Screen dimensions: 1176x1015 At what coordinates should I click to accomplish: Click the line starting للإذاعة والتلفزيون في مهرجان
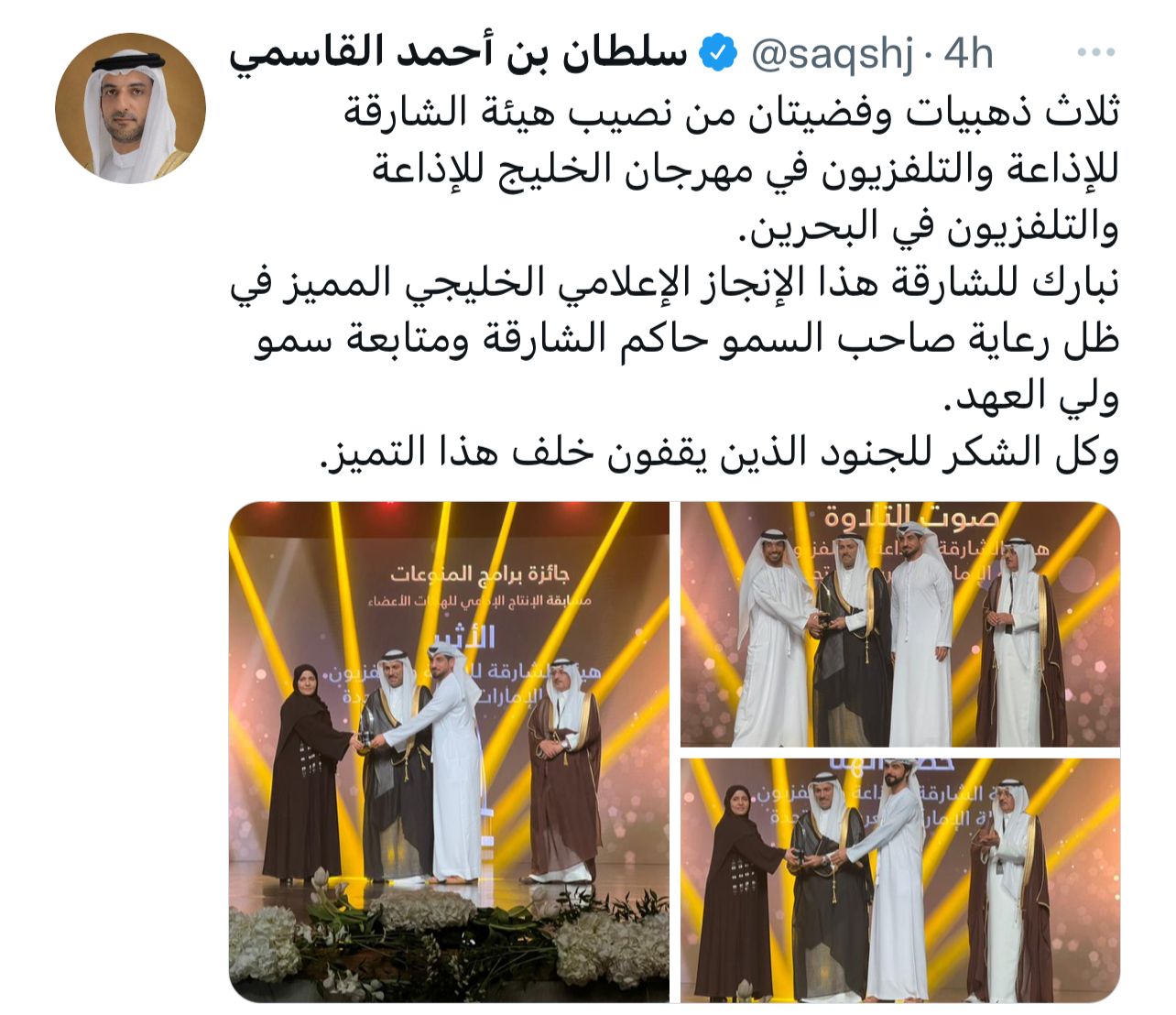(x=746, y=169)
